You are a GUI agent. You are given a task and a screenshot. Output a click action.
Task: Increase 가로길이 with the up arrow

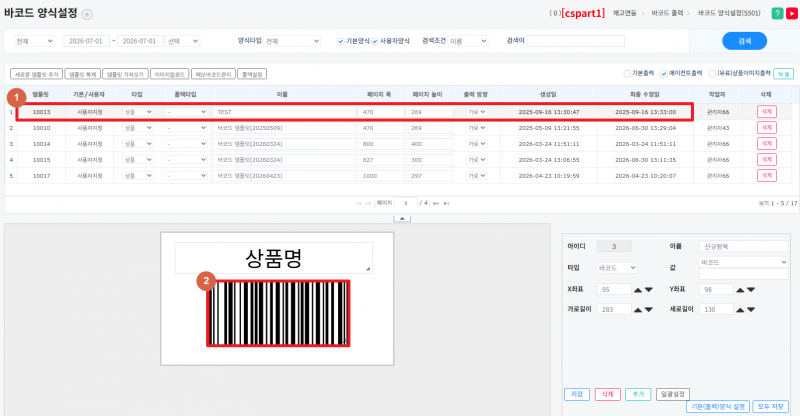coord(638,310)
